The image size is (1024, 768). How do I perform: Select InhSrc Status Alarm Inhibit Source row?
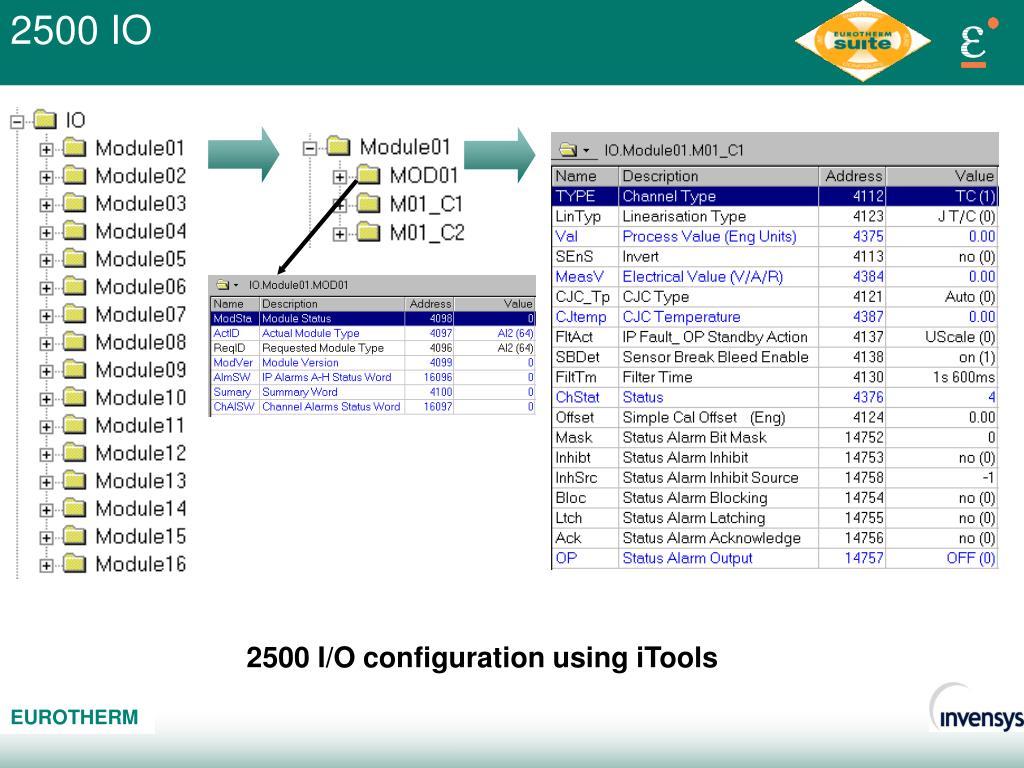click(x=775, y=478)
